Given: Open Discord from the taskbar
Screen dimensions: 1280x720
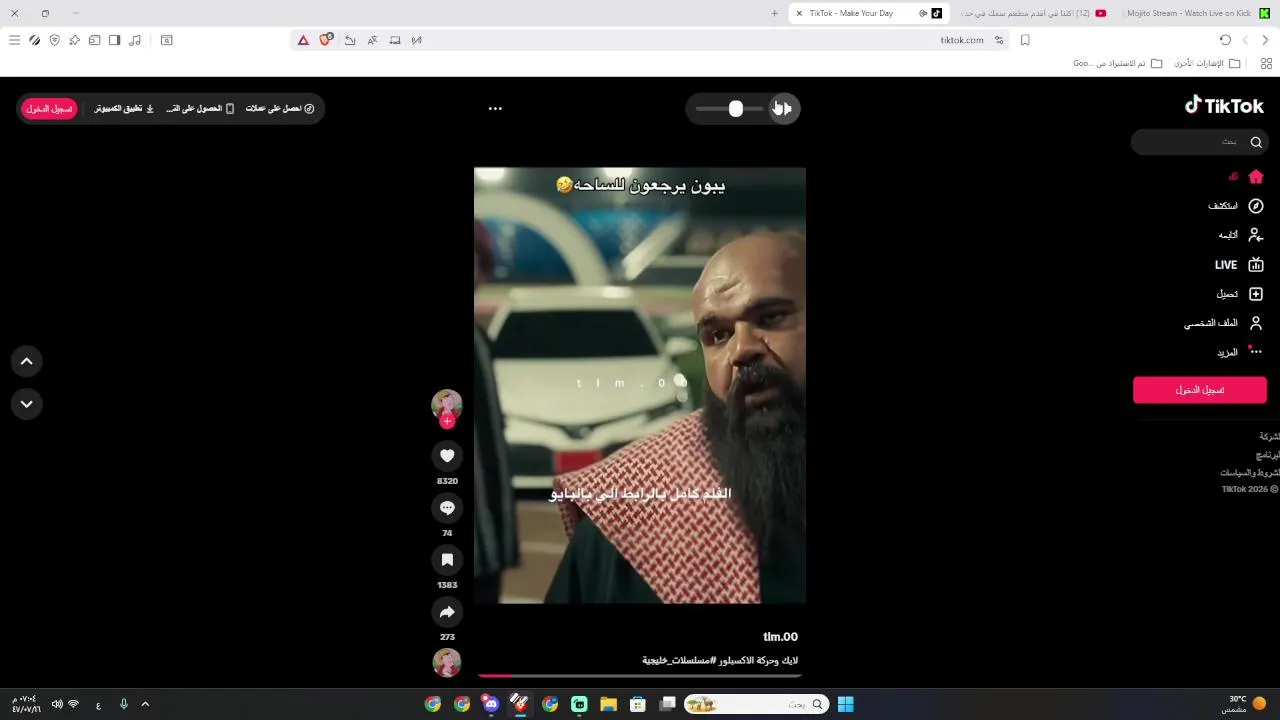Looking at the screenshot, I should [491, 704].
